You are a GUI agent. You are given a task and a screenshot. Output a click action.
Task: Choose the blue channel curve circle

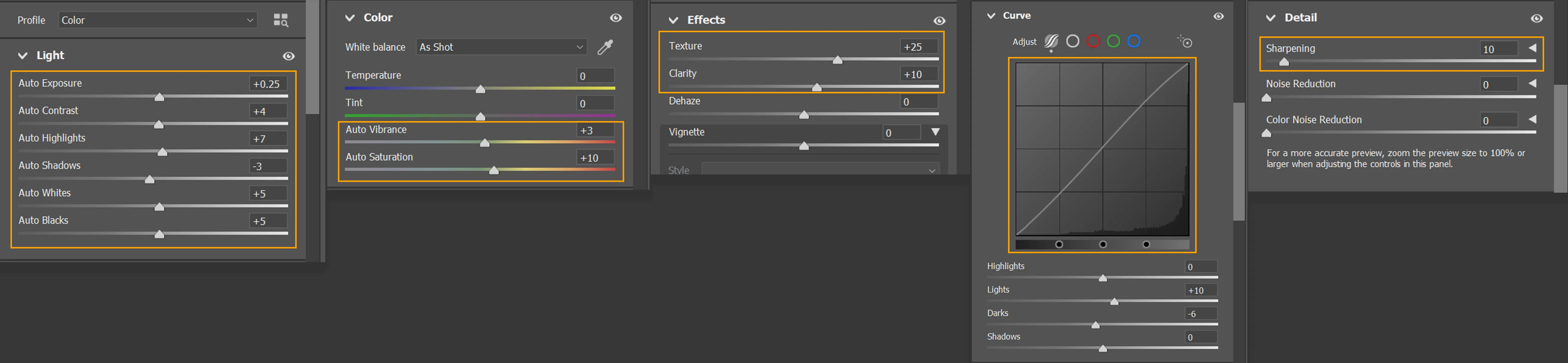(x=1134, y=41)
